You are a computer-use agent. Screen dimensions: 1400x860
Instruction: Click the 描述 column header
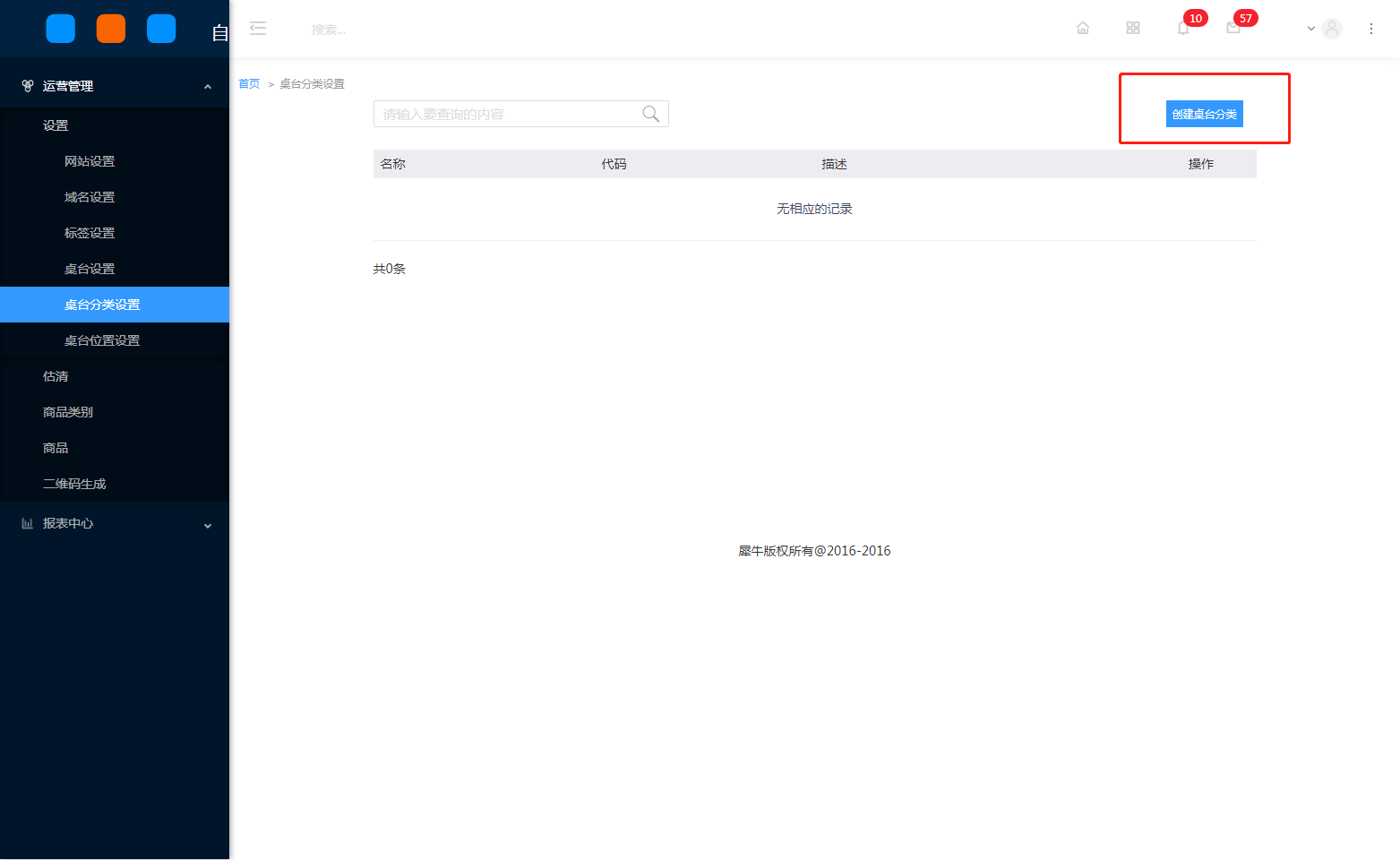[x=834, y=164]
